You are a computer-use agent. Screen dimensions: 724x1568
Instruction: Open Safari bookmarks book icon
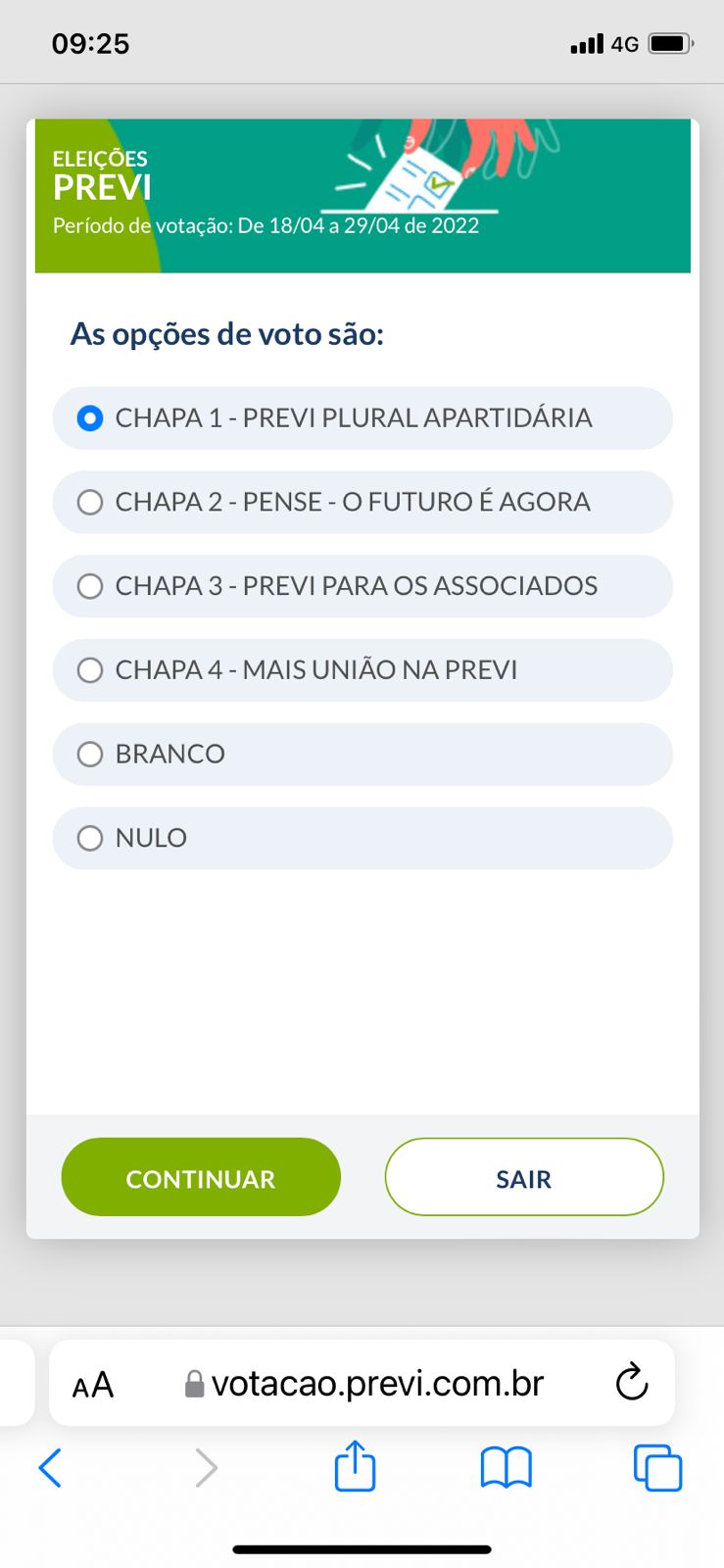[506, 1467]
